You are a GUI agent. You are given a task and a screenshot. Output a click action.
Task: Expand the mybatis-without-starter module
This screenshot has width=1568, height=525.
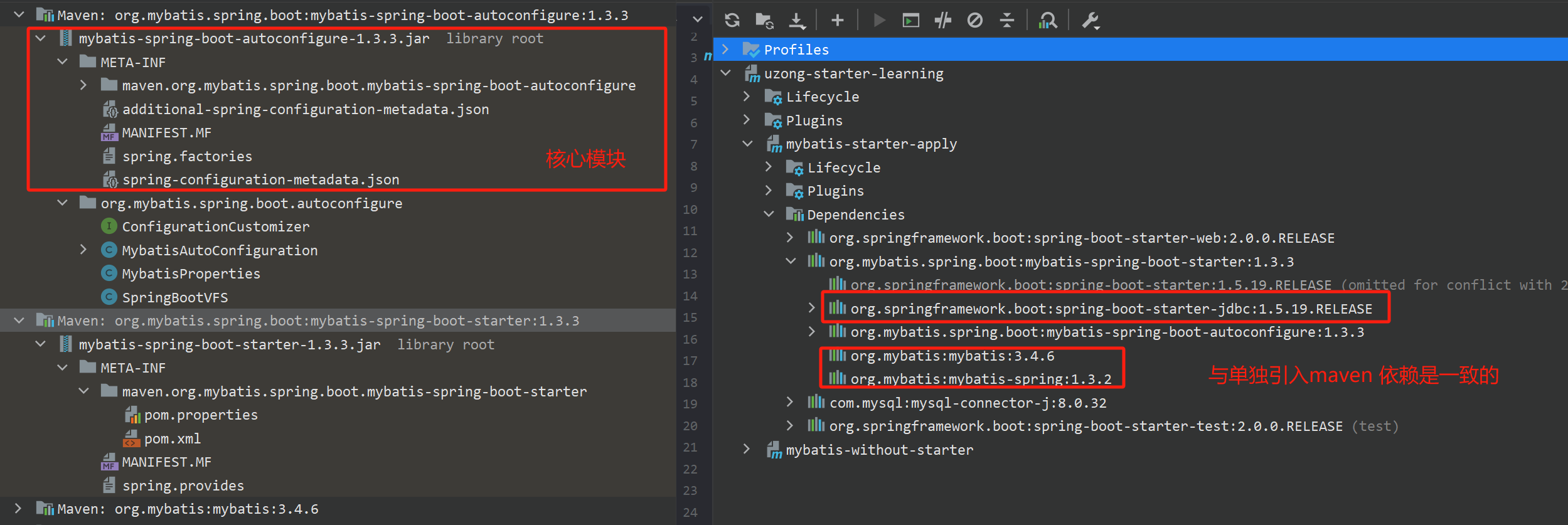tap(747, 448)
